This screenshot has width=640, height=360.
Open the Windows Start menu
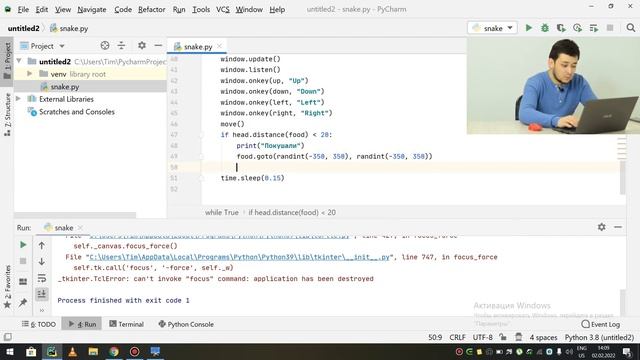click(10, 351)
